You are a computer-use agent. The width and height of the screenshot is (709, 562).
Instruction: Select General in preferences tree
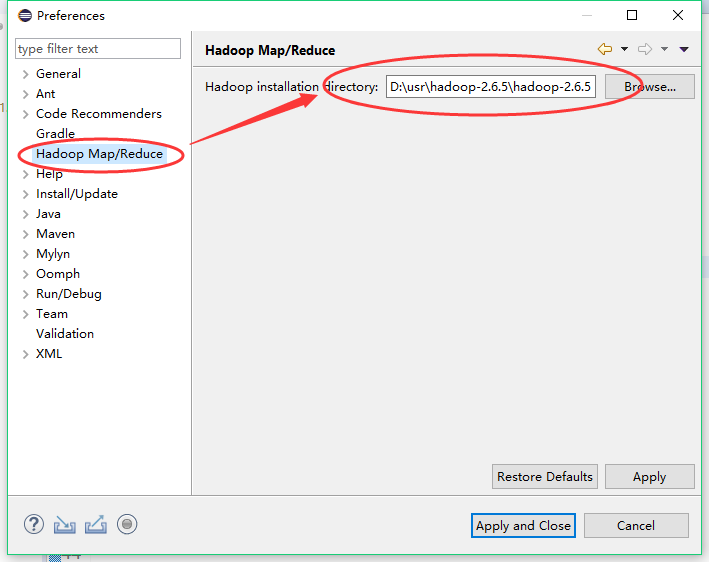[x=58, y=74]
